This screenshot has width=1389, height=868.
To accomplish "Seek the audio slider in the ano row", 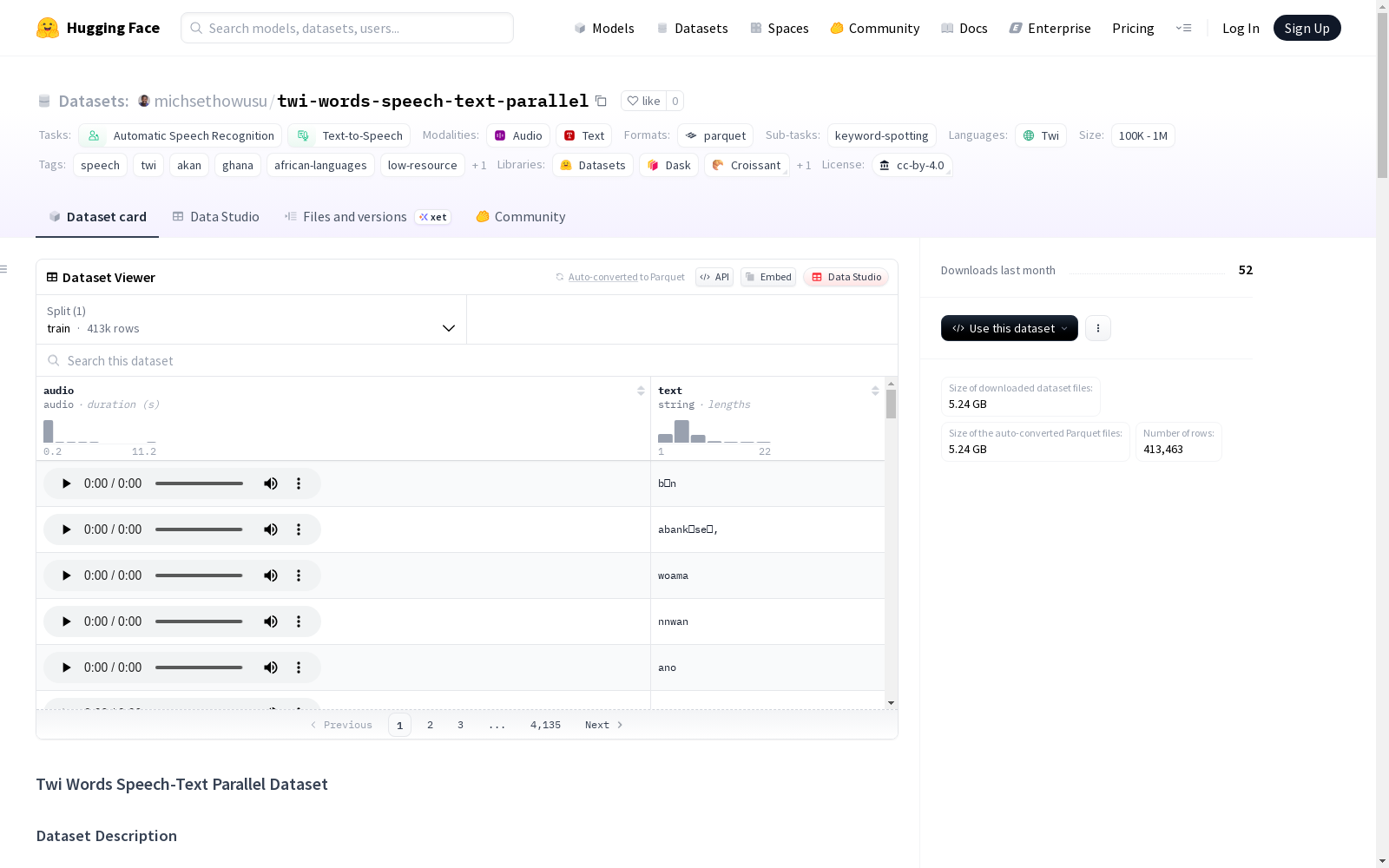I will pyautogui.click(x=199, y=667).
